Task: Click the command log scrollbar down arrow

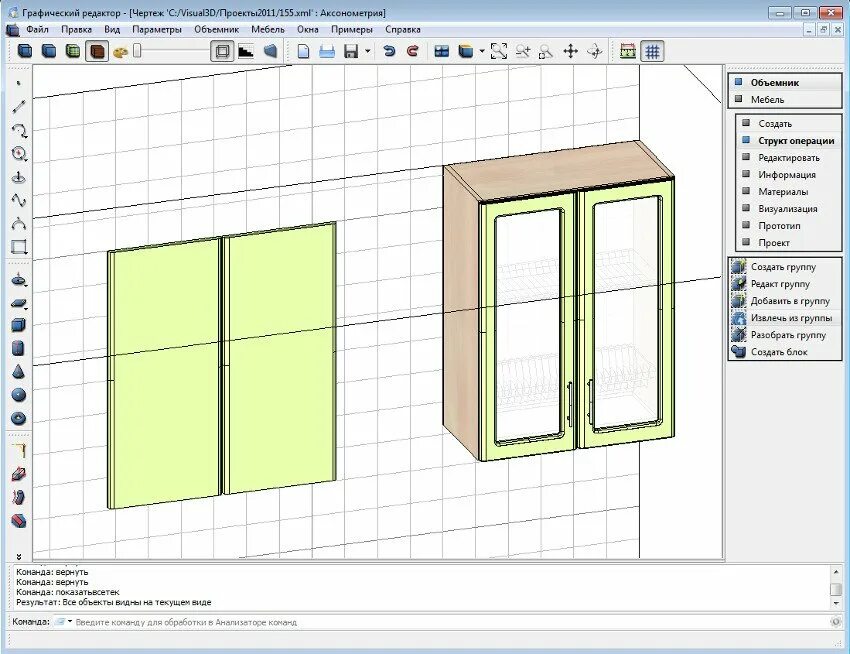Action: (835, 602)
